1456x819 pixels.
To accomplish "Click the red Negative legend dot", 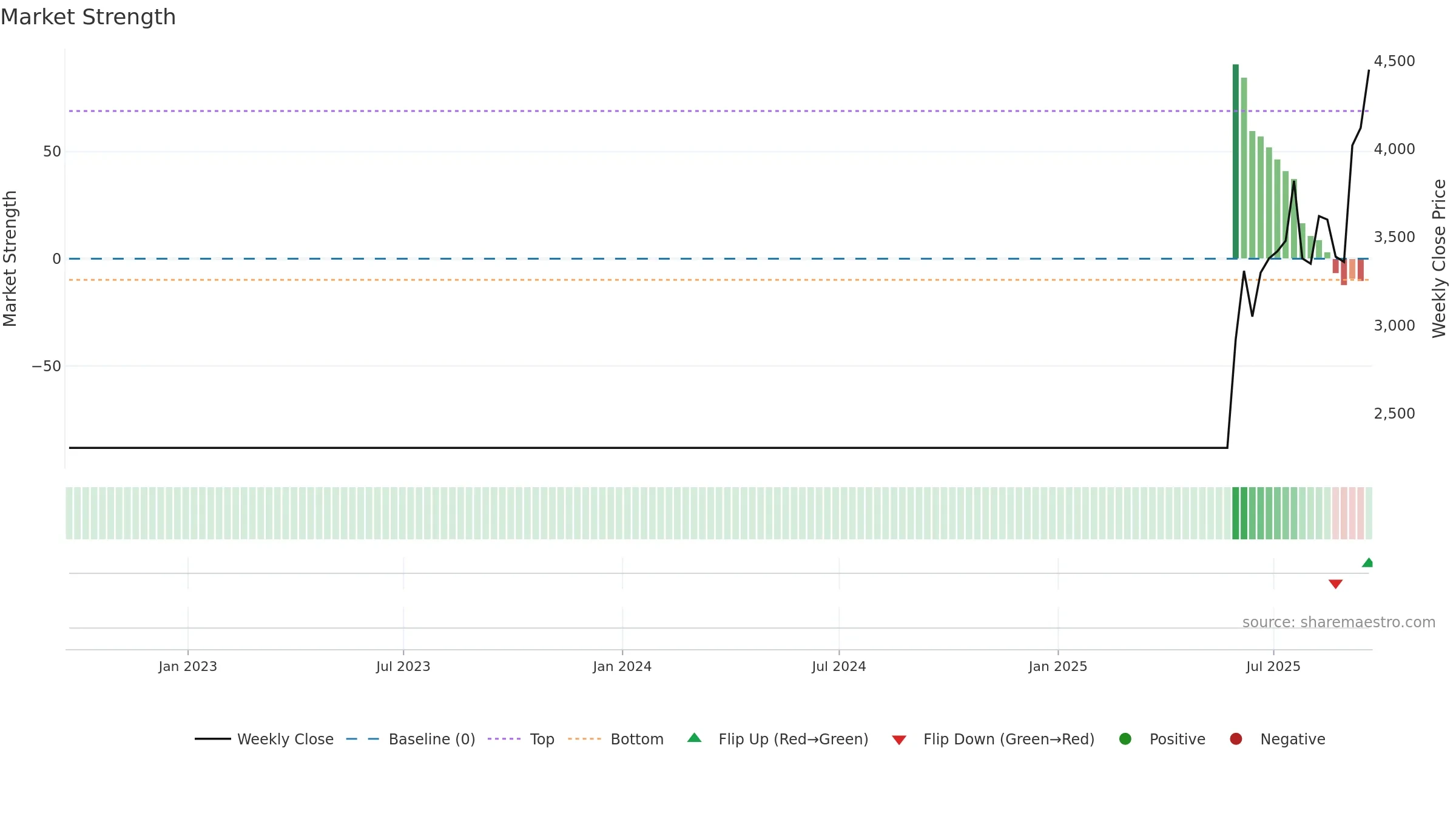I will click(1236, 739).
